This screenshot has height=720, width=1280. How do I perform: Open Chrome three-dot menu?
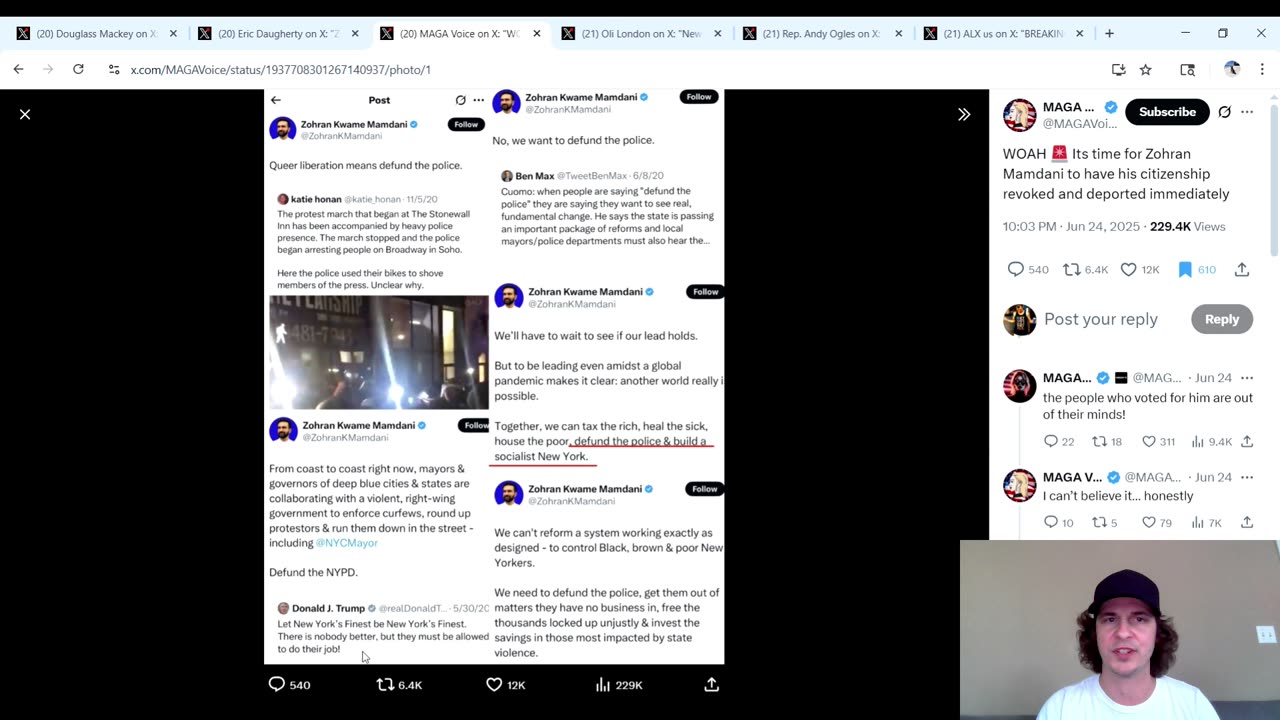(1262, 69)
